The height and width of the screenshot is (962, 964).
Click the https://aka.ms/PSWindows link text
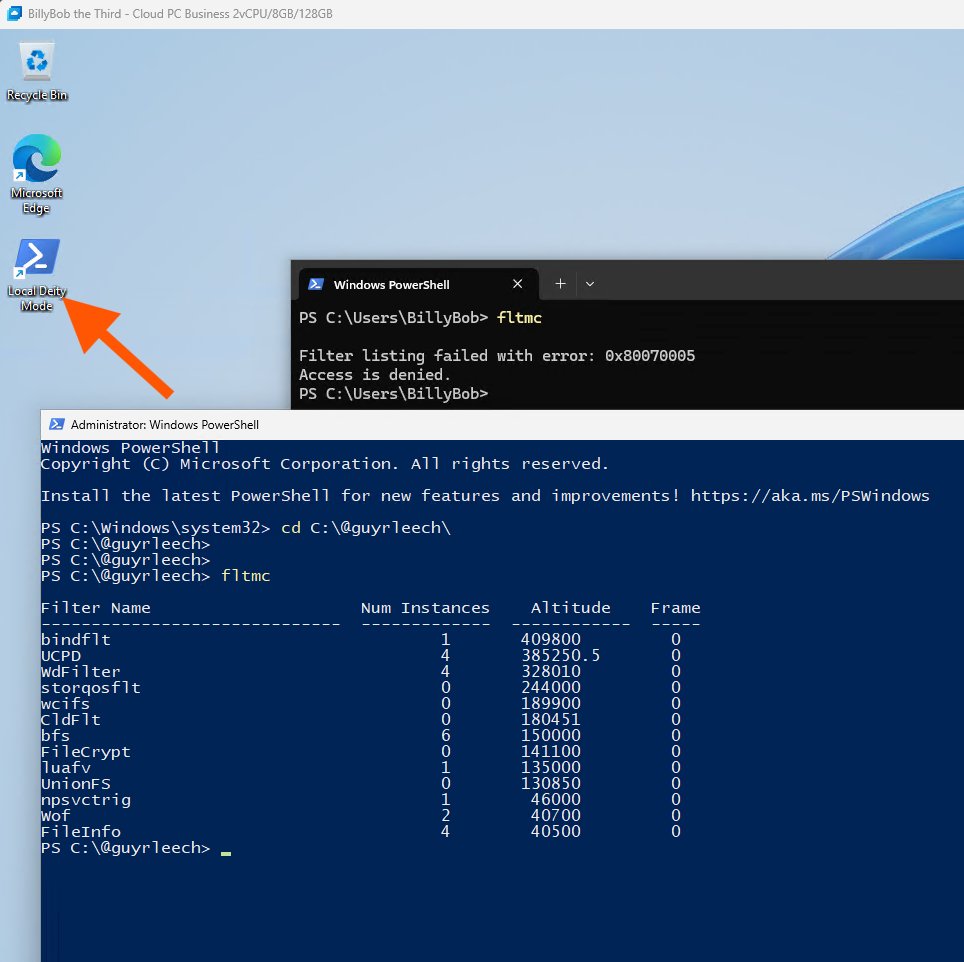pyautogui.click(x=810, y=495)
